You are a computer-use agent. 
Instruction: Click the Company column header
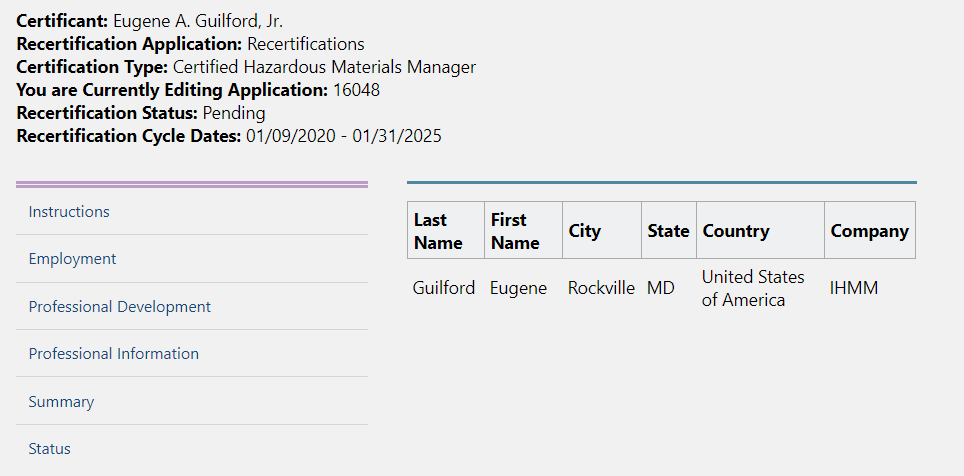tap(869, 231)
